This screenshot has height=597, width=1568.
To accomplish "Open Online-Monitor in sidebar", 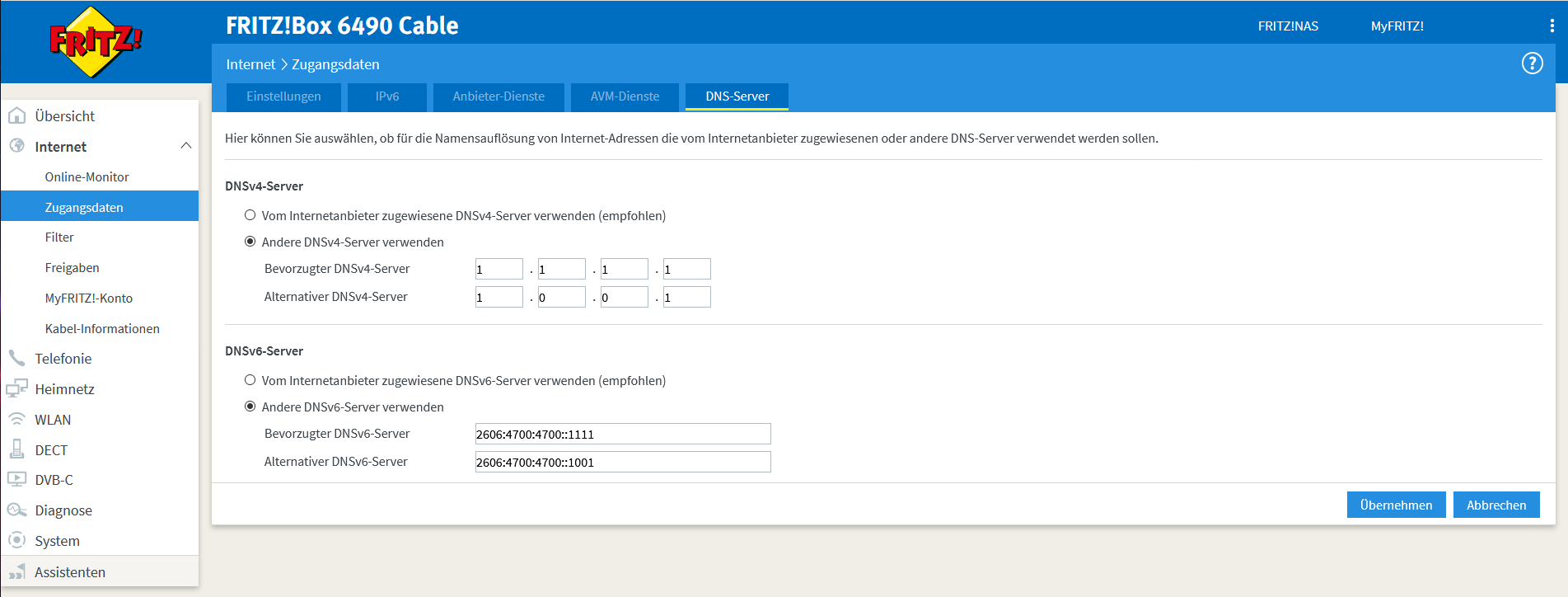I will click(87, 176).
